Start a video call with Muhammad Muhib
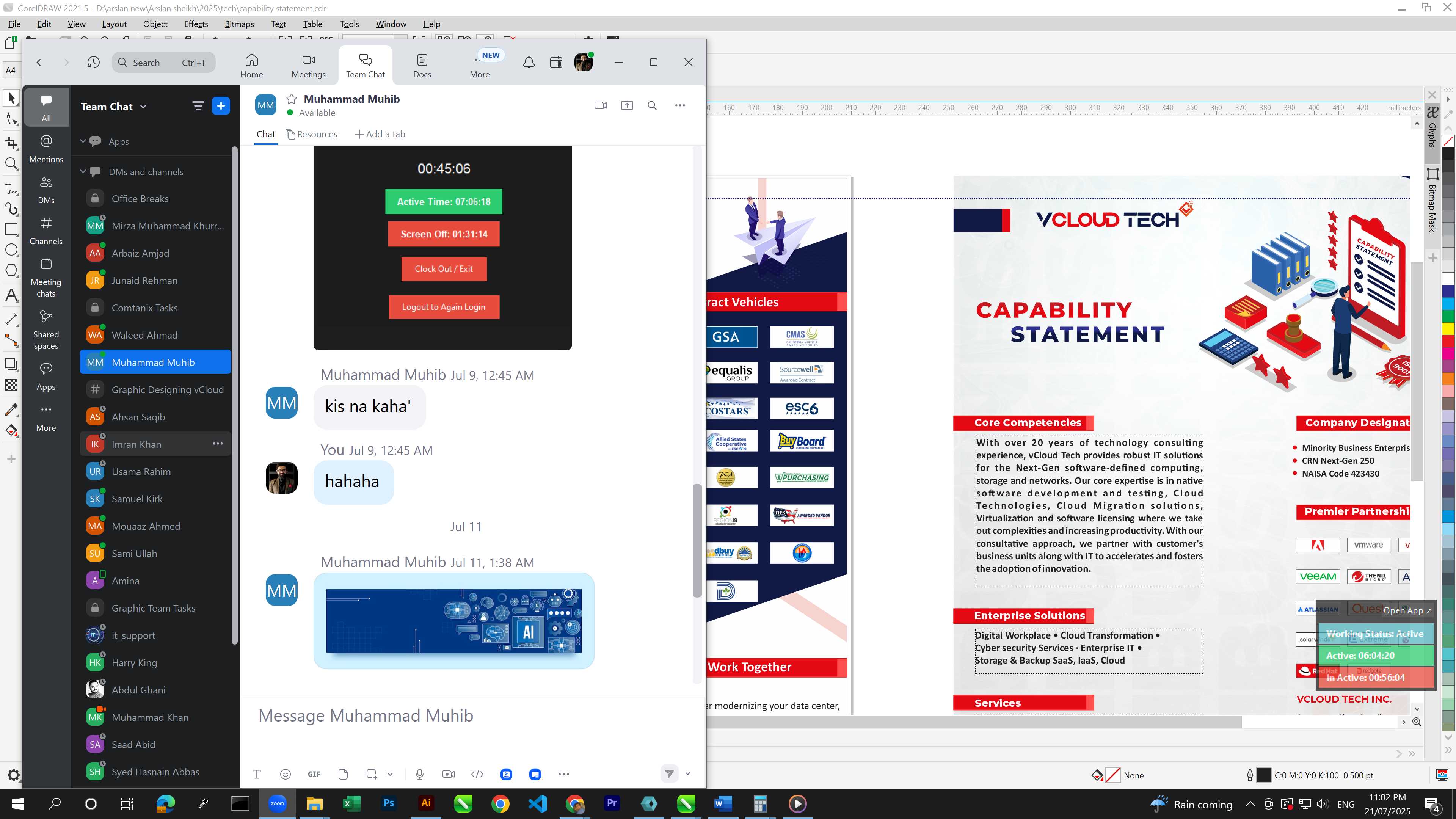This screenshot has height=819, width=1456. tap(600, 105)
